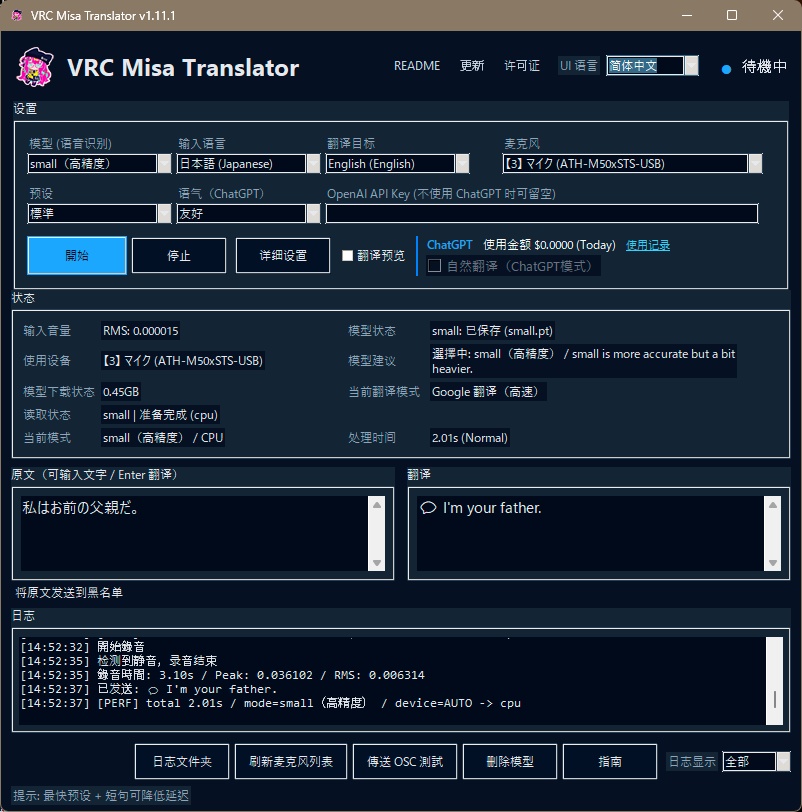Screen dimensions: 802x812
Task: Click the down arrow of the 翻译 box scrollbar
Action: (x=772, y=563)
